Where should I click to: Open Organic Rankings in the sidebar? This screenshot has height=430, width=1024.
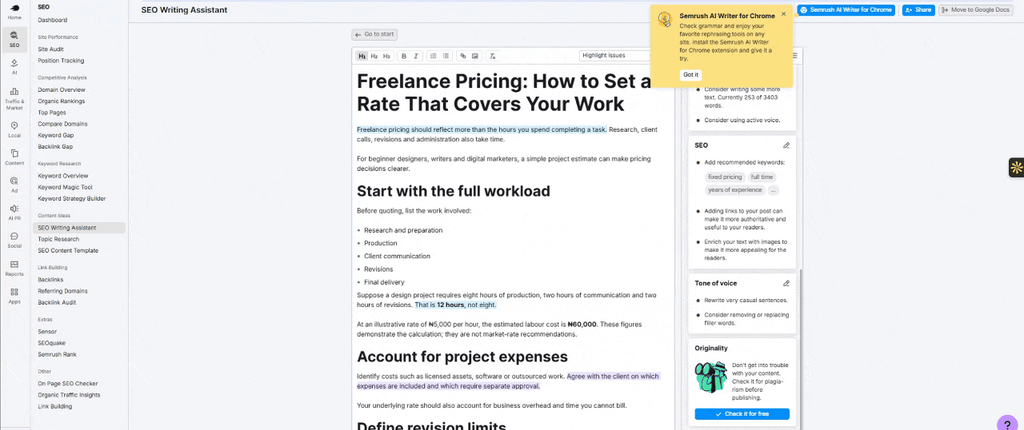61,101
